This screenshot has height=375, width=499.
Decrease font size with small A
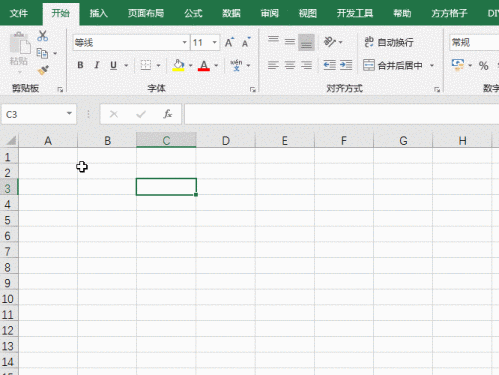(x=246, y=42)
